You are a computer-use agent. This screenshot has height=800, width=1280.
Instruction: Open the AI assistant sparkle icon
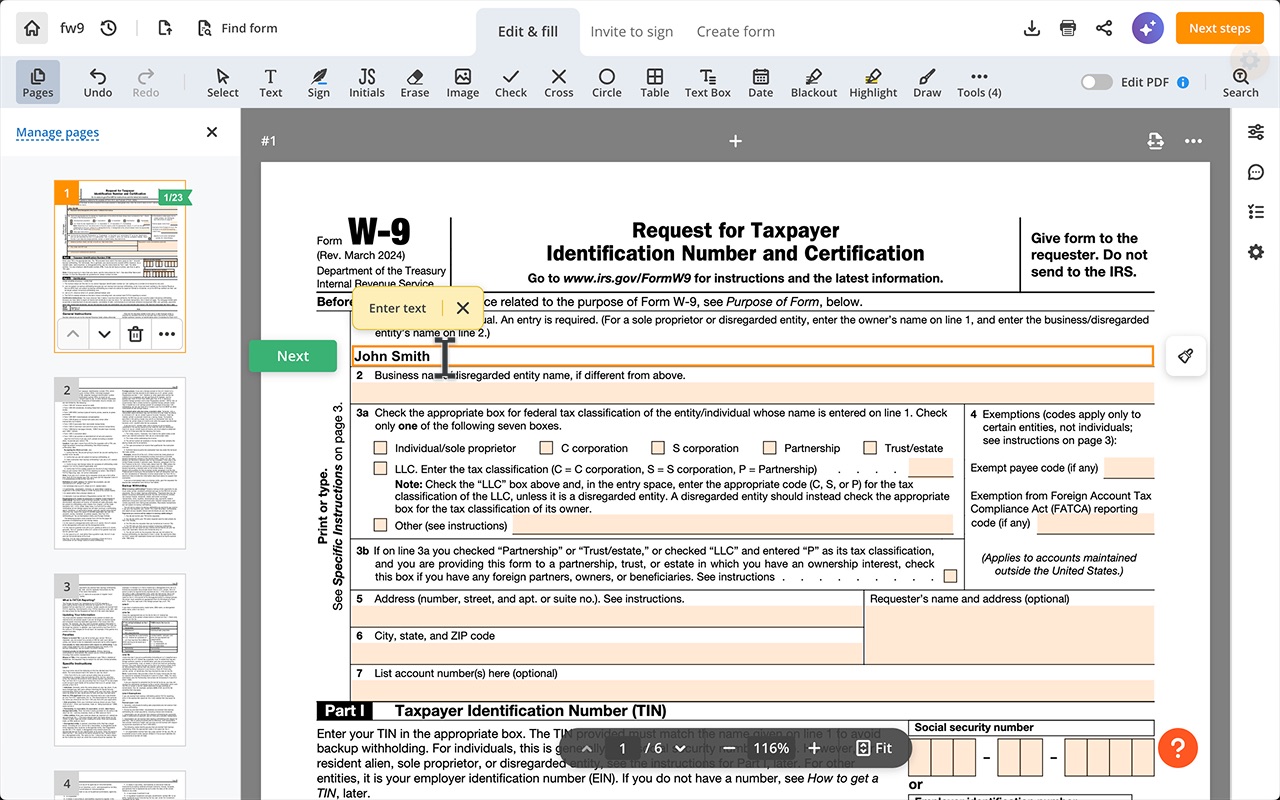click(1148, 28)
